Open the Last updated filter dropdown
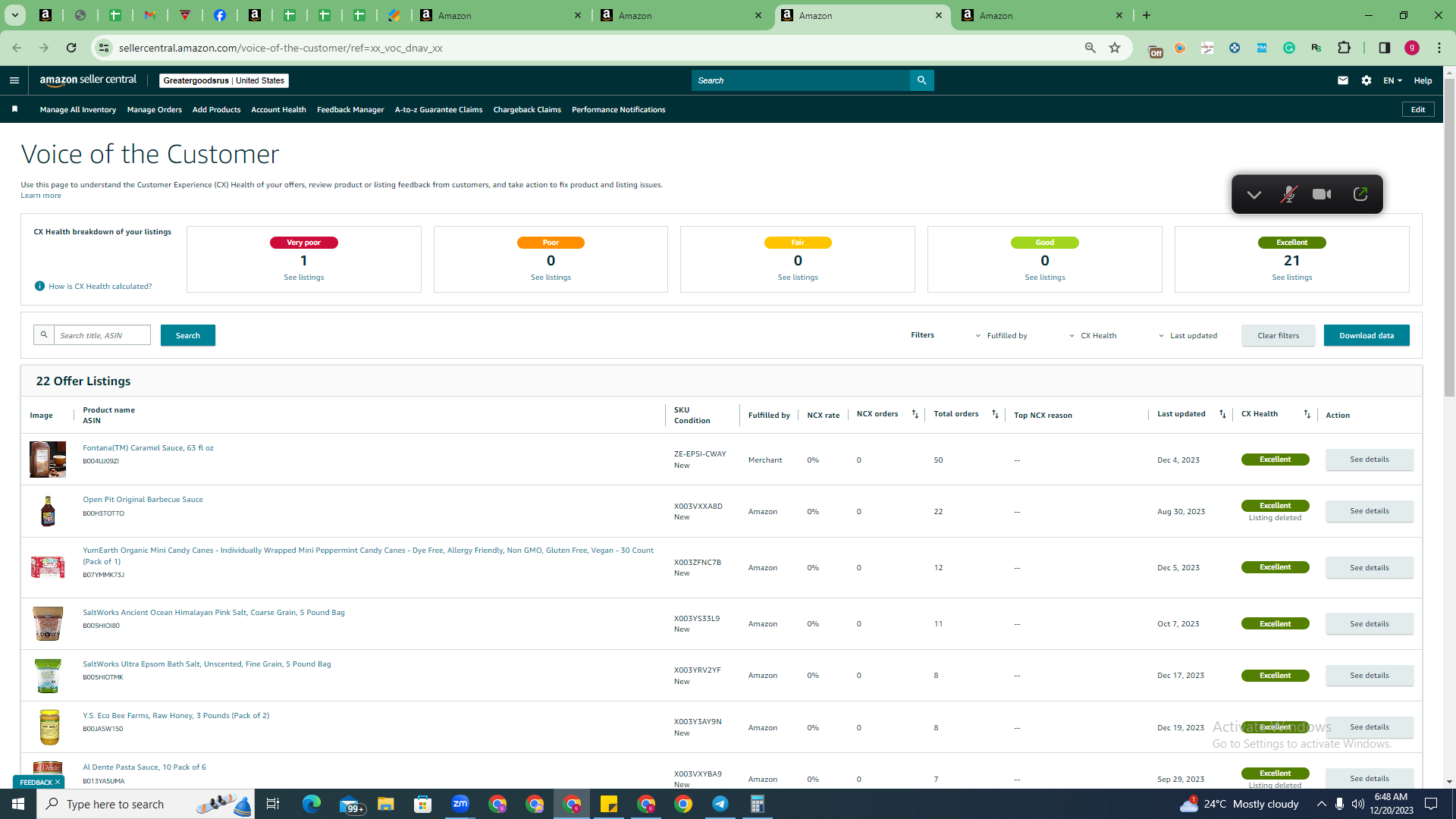 [x=1188, y=335]
